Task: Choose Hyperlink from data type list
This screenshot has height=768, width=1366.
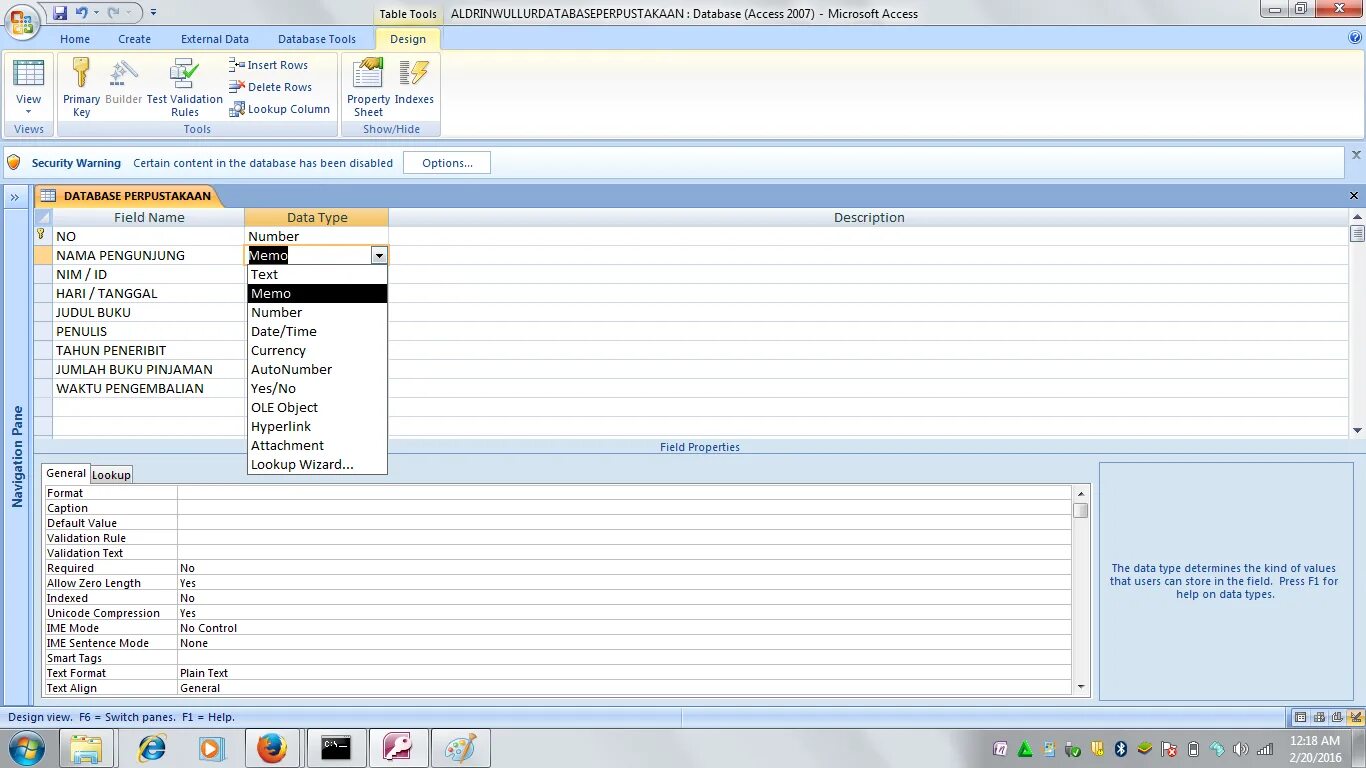Action: click(317, 426)
